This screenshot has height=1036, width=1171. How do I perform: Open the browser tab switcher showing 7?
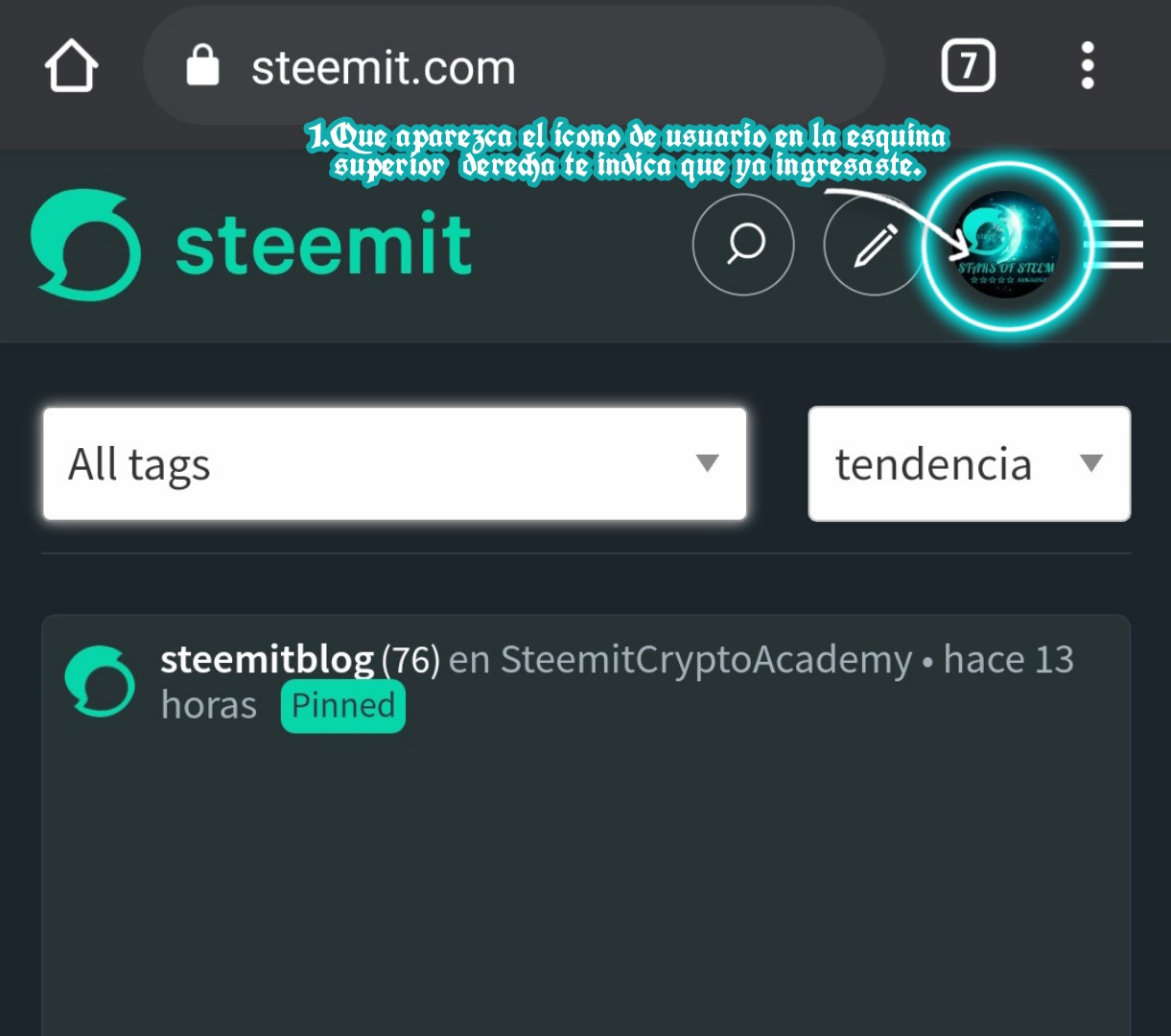(968, 66)
